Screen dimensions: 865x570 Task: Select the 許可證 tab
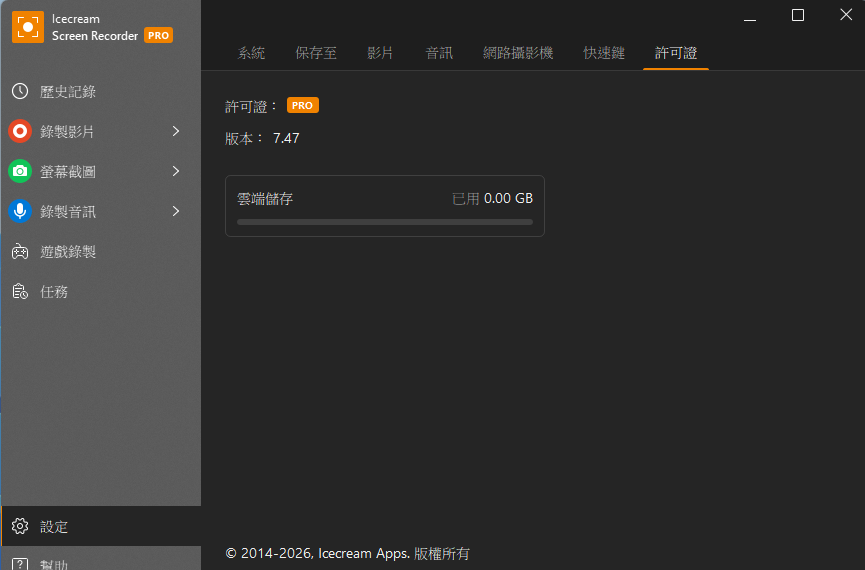(x=676, y=53)
